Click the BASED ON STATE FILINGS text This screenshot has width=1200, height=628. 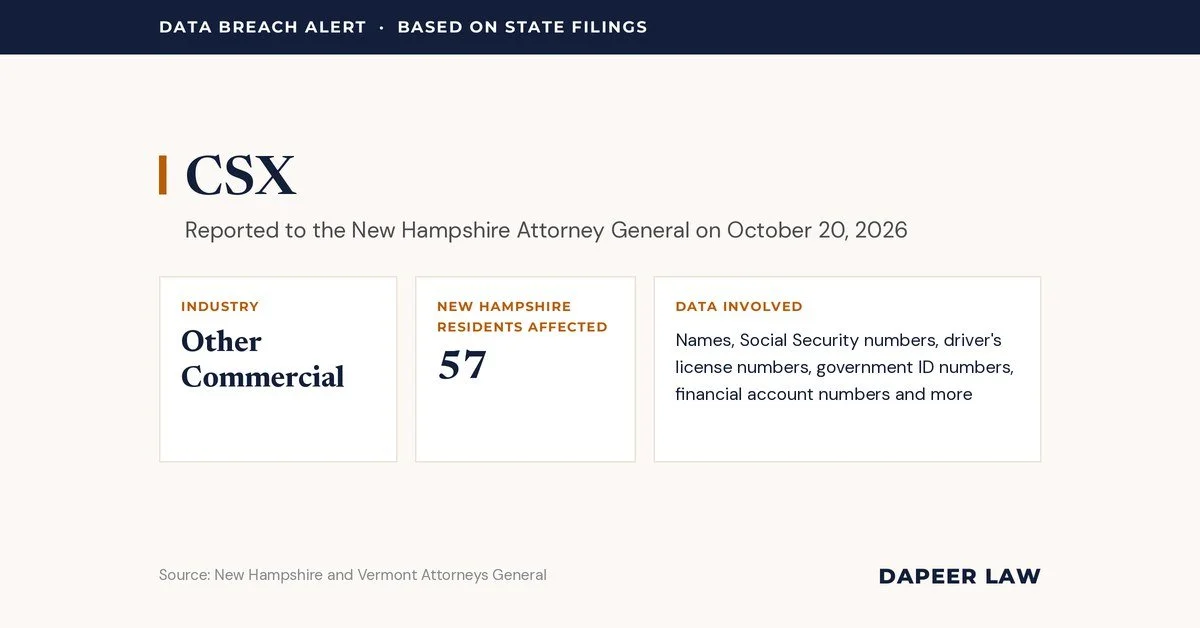coord(522,27)
